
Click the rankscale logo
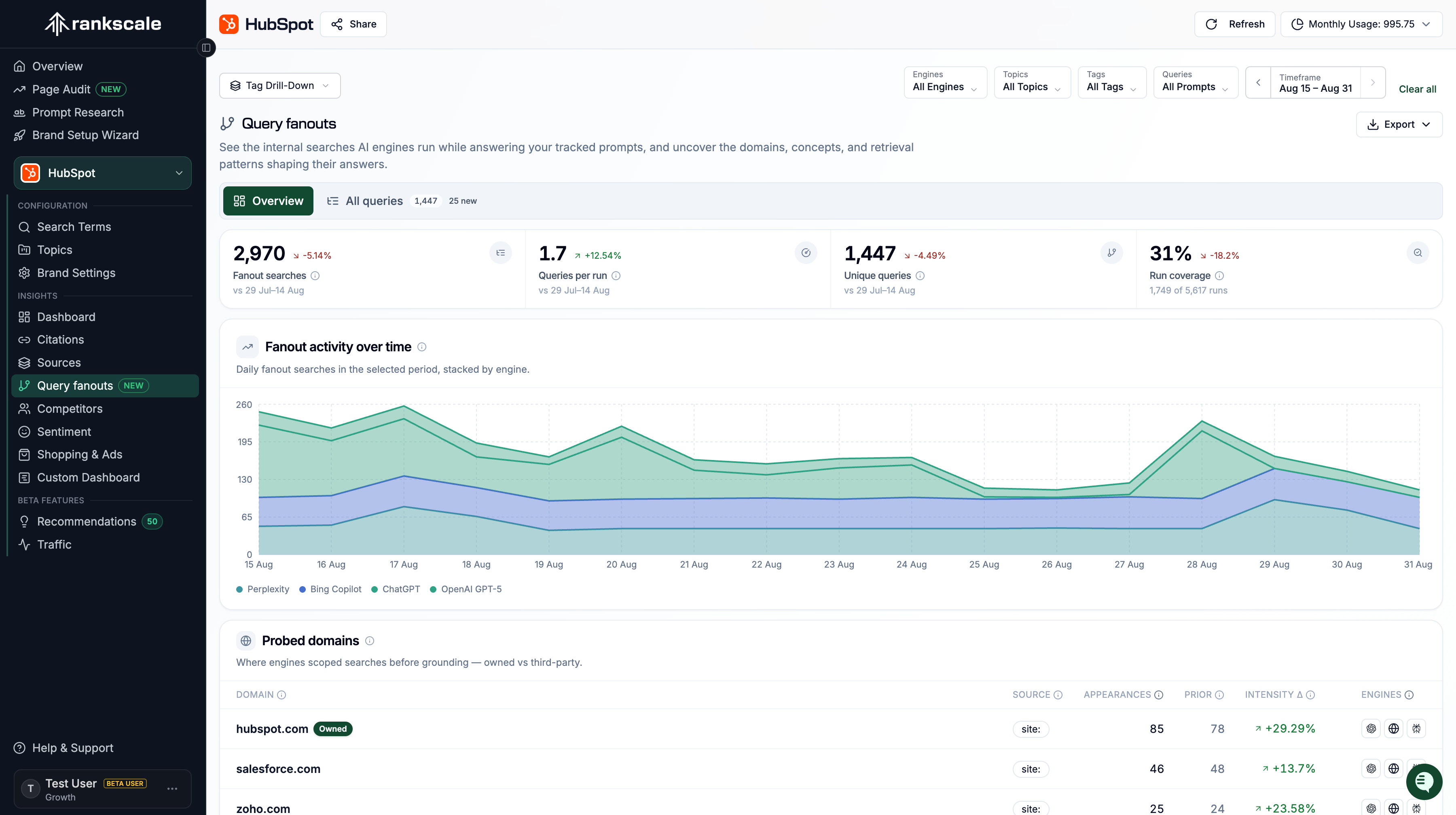103,24
